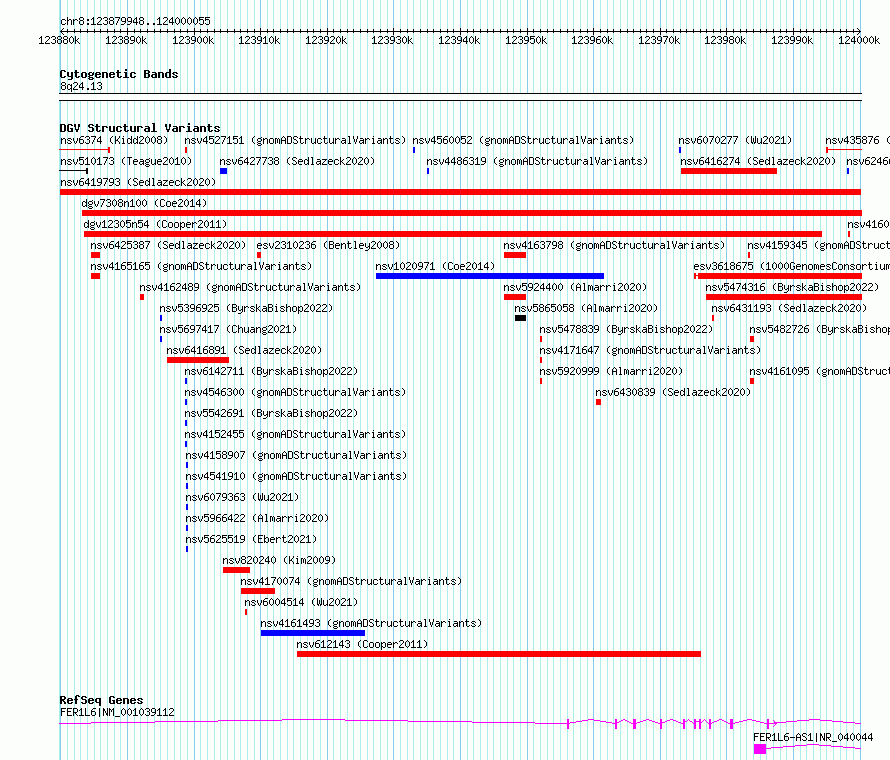Open nsv5625519 (Ebert2021) label
890x760 pixels.
[x=251, y=539]
